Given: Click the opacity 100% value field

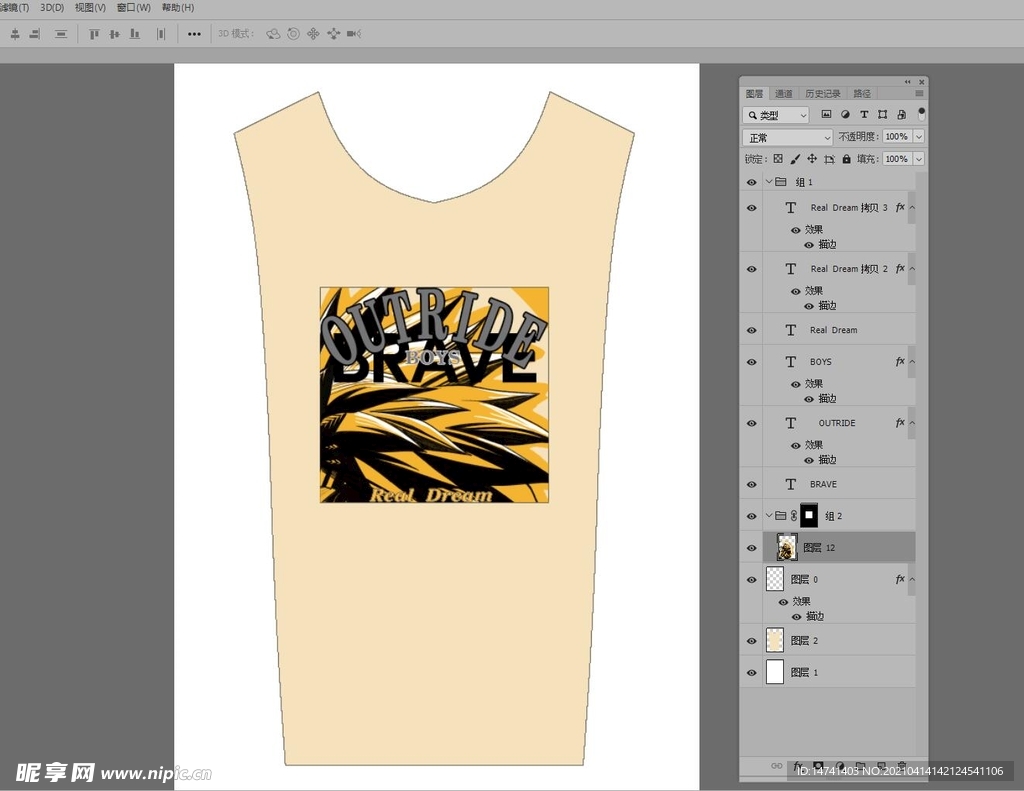Looking at the screenshot, I should pos(897,137).
